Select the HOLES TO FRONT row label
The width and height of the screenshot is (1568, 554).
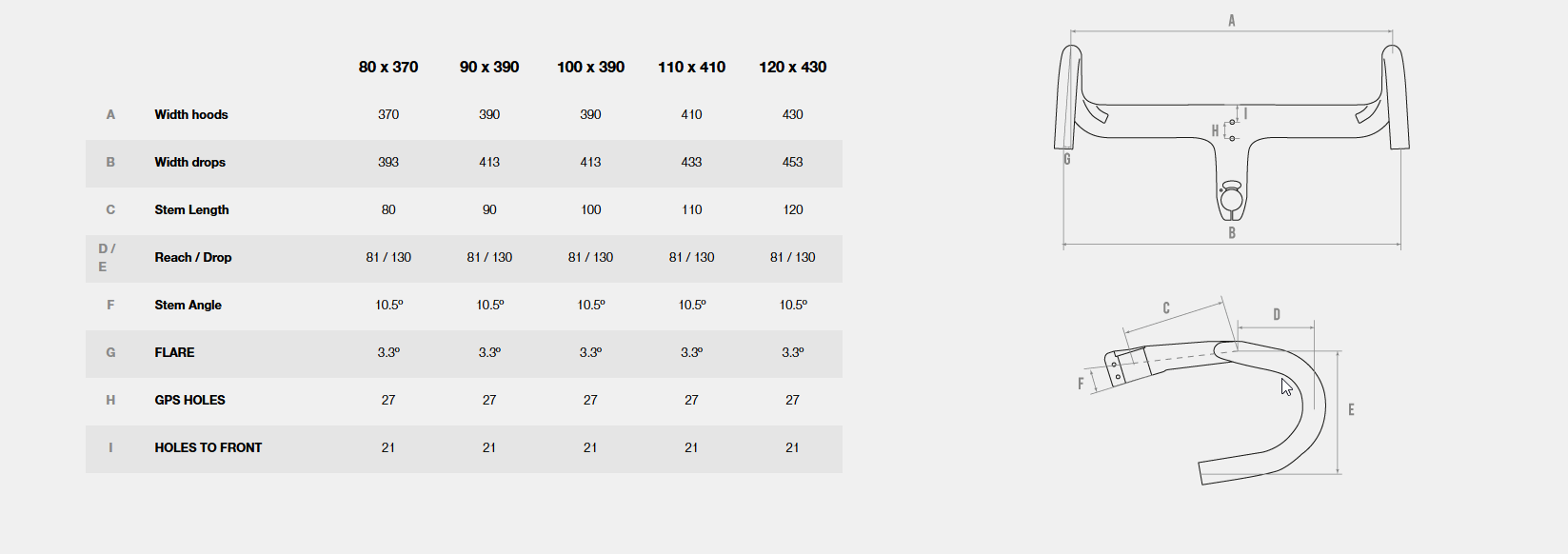(x=208, y=447)
